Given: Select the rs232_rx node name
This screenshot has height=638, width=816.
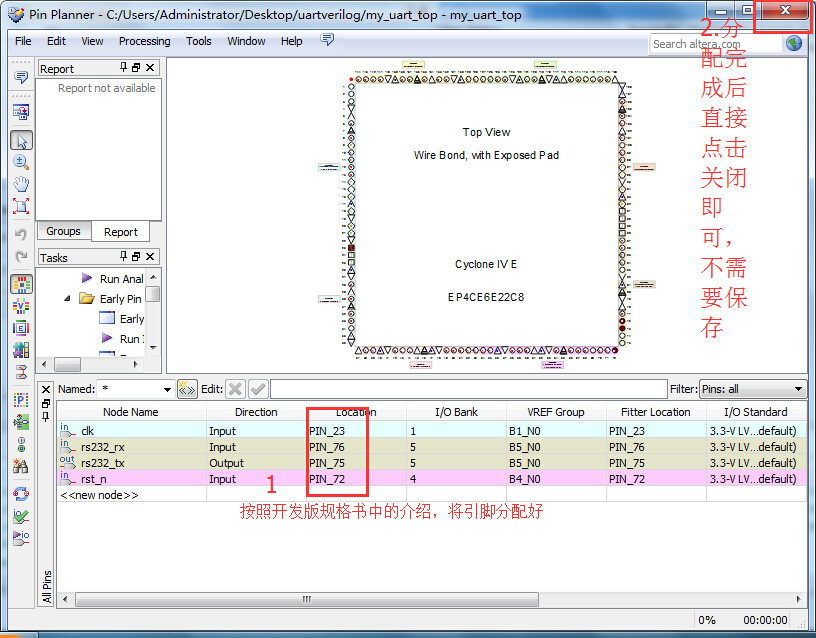Looking at the screenshot, I should click(x=103, y=447).
